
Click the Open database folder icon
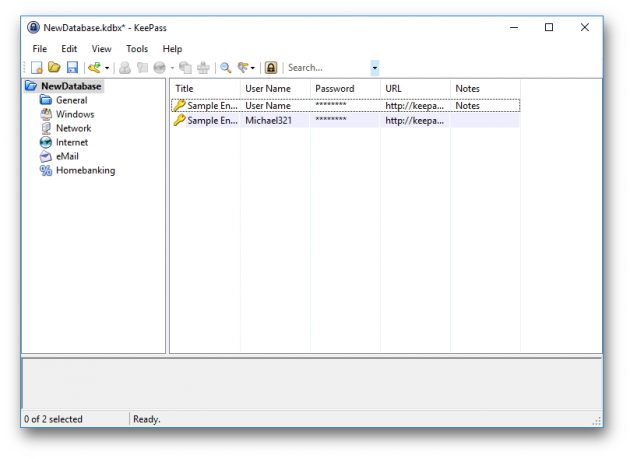click(54, 68)
